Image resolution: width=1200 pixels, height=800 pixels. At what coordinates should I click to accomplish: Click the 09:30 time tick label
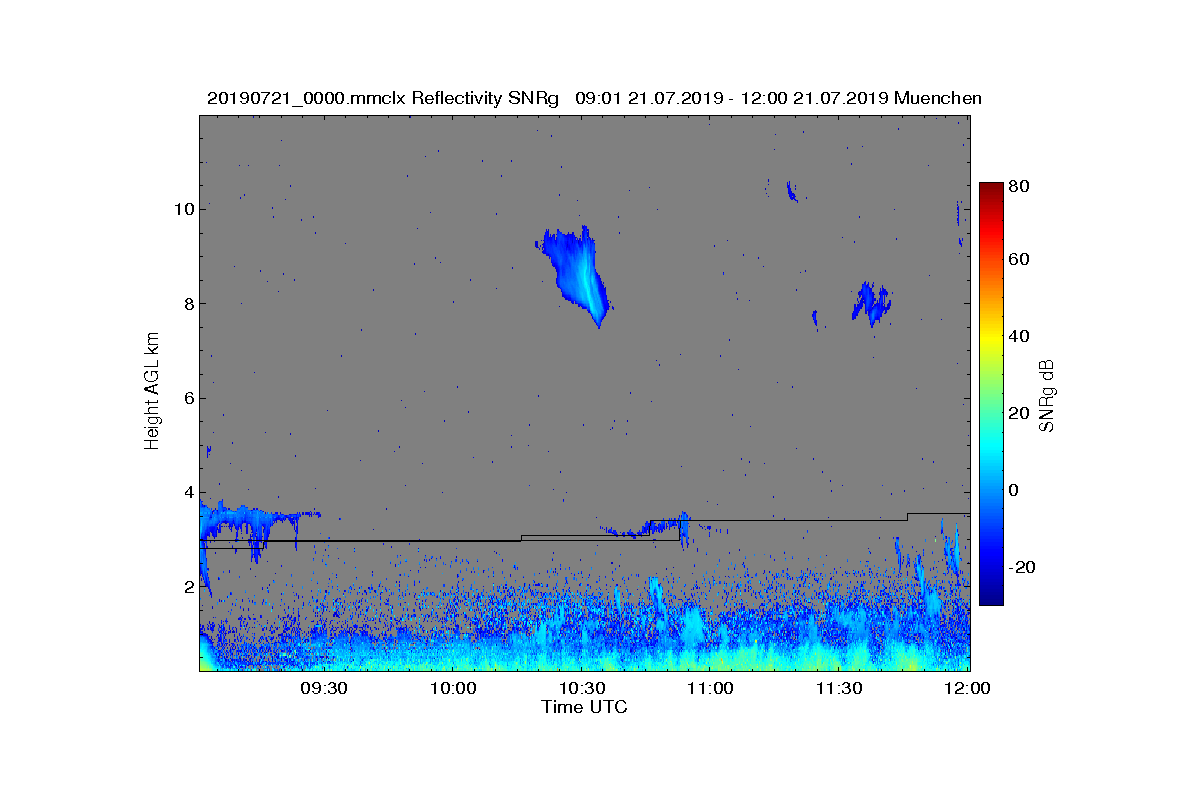tap(323, 689)
